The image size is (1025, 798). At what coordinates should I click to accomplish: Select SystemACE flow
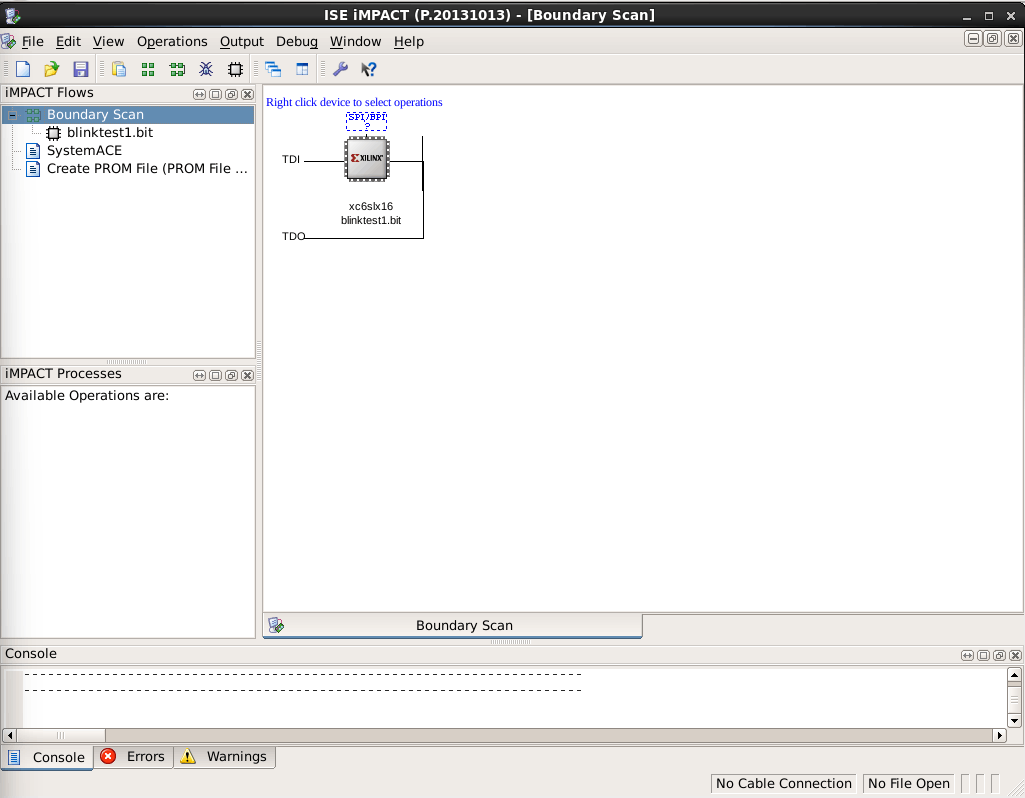pyautogui.click(x=84, y=151)
